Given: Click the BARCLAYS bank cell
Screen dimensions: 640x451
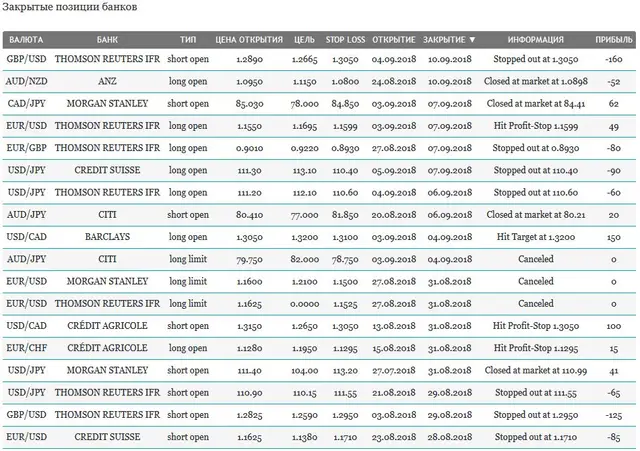Looking at the screenshot, I should [x=107, y=237].
